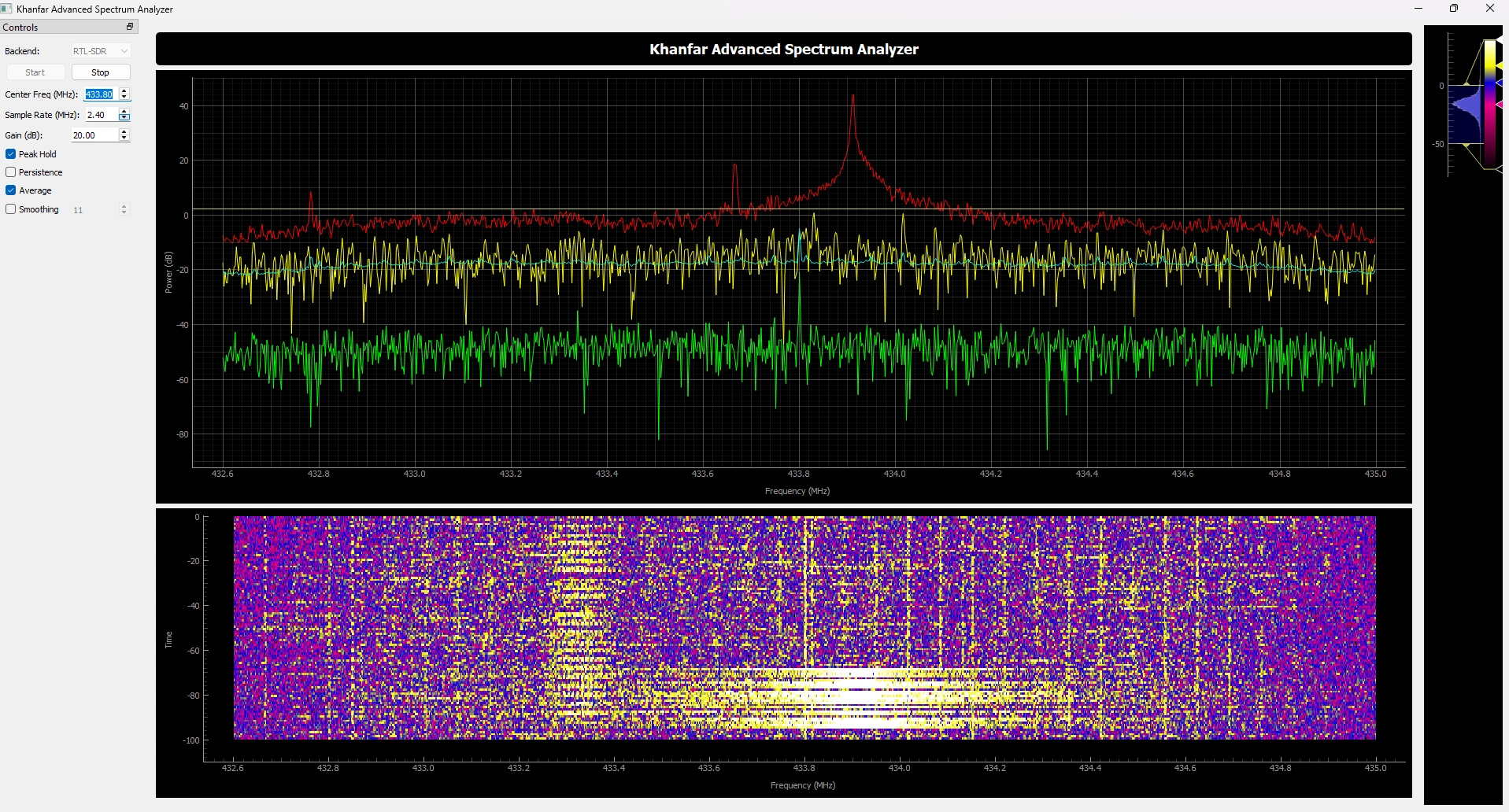This screenshot has width=1509, height=812.
Task: Float the Controls dock panel
Action: pos(130,27)
